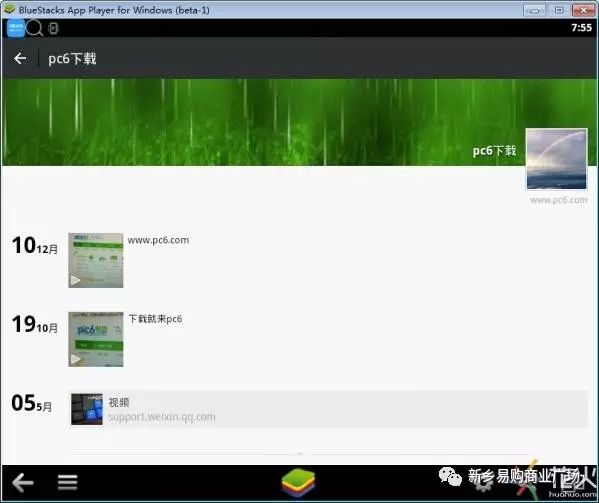Open the 05 May shared video card
Screen dimensions: 599x503
[329, 409]
